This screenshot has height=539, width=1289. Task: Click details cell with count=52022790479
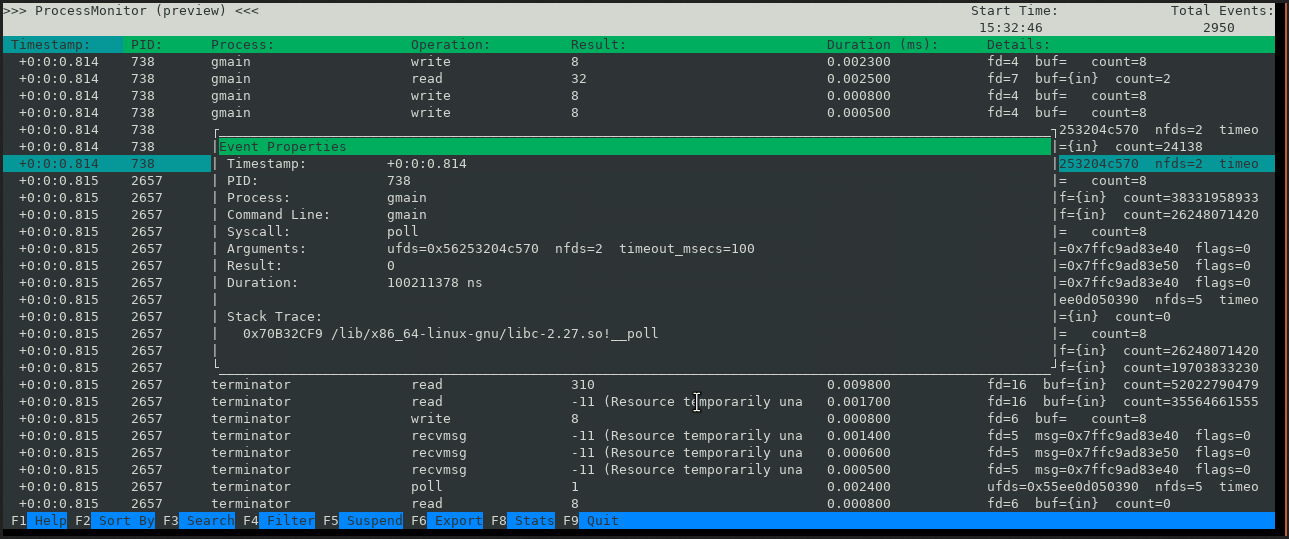(1122, 385)
